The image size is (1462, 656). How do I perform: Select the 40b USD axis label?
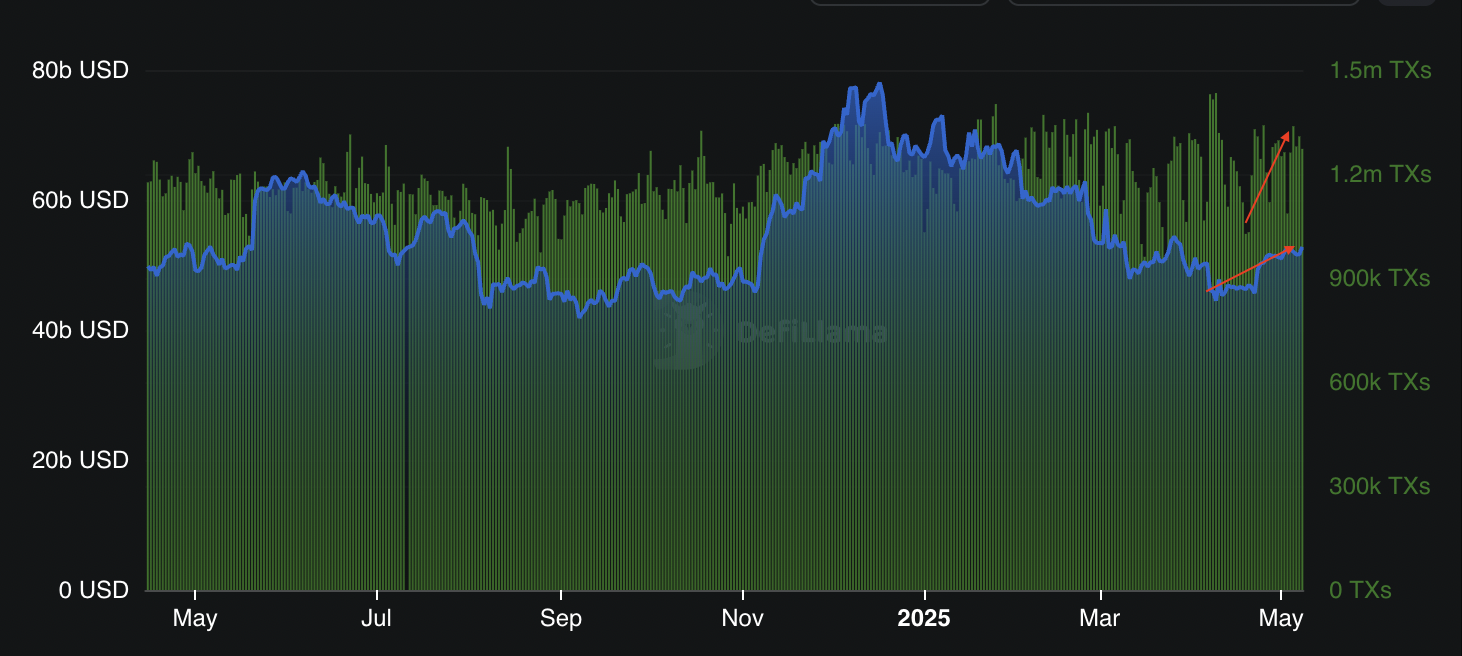tap(80, 330)
